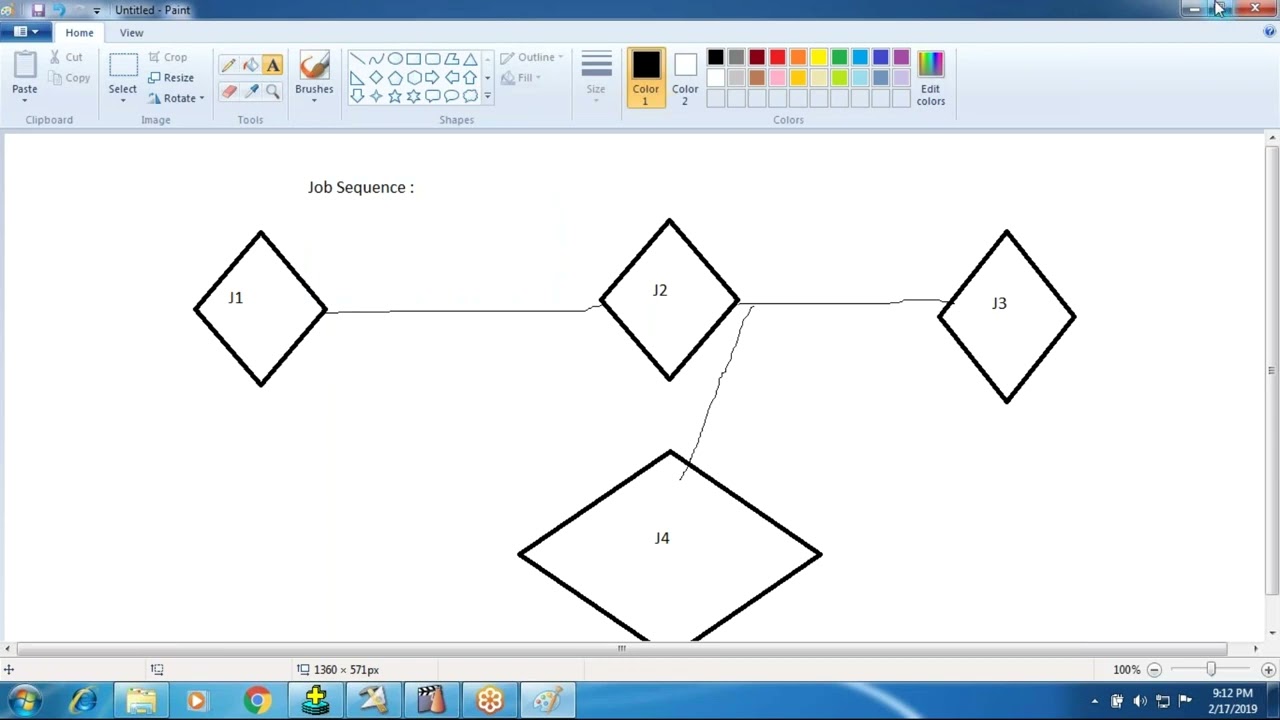Choose the Rounded rectangular callout shape

pos(433,96)
